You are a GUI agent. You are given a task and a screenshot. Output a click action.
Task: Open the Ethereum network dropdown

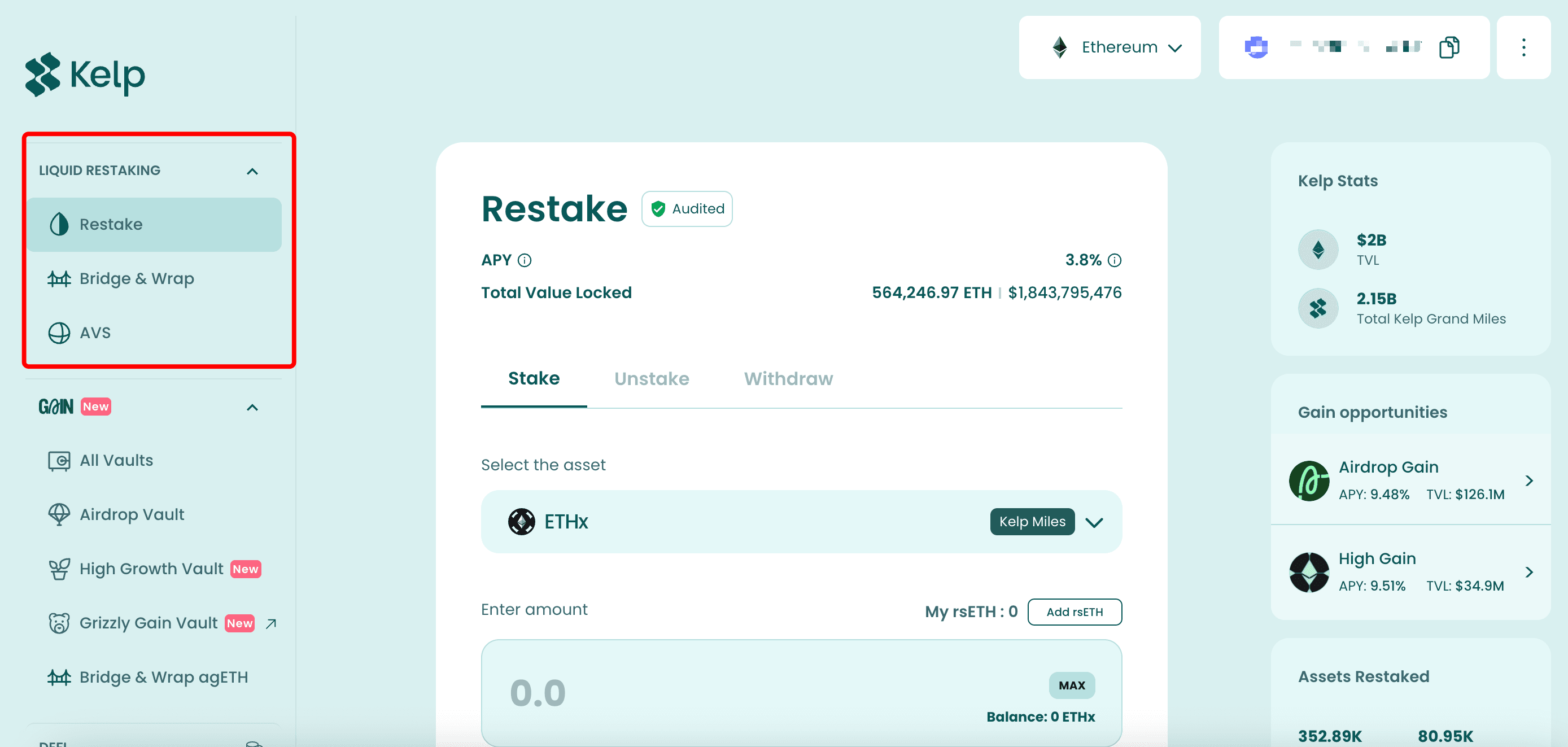(x=1110, y=47)
